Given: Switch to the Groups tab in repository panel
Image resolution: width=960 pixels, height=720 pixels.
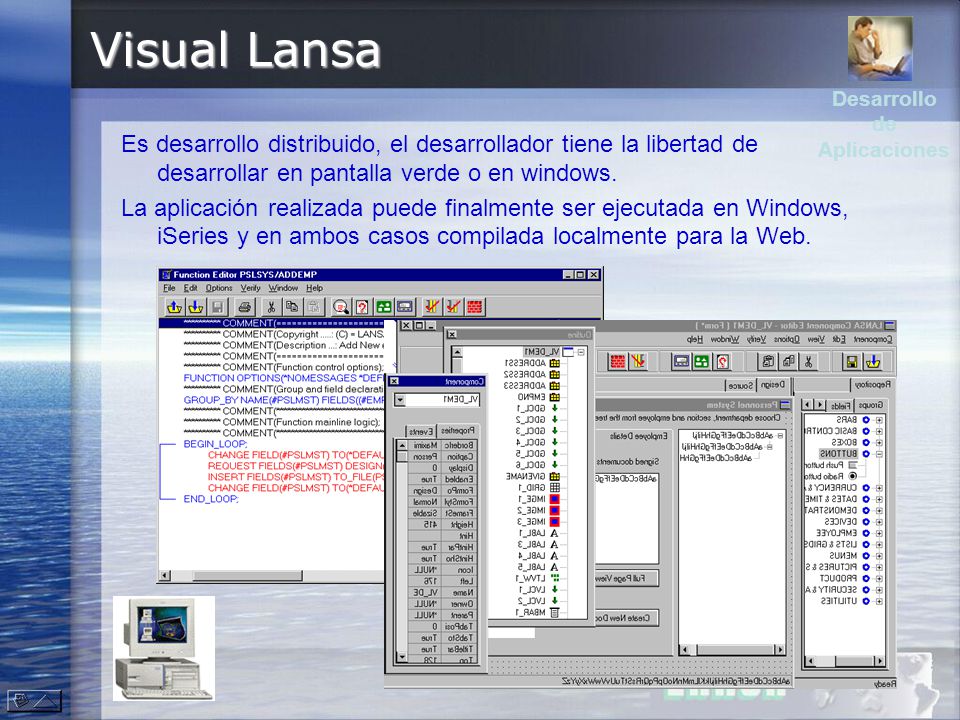Looking at the screenshot, I should pyautogui.click(x=871, y=405).
